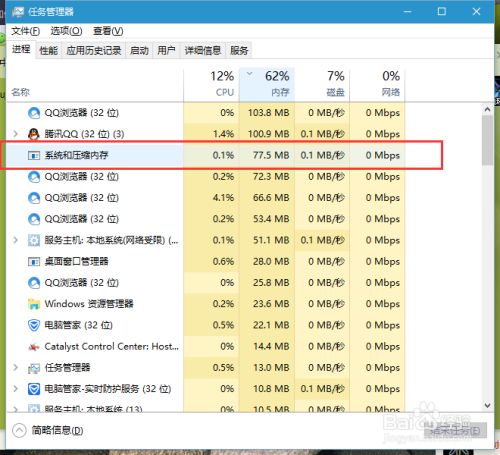Click the 服务主机: 本地系统(网络受限) gear icon
The image size is (500, 455).
34,240
